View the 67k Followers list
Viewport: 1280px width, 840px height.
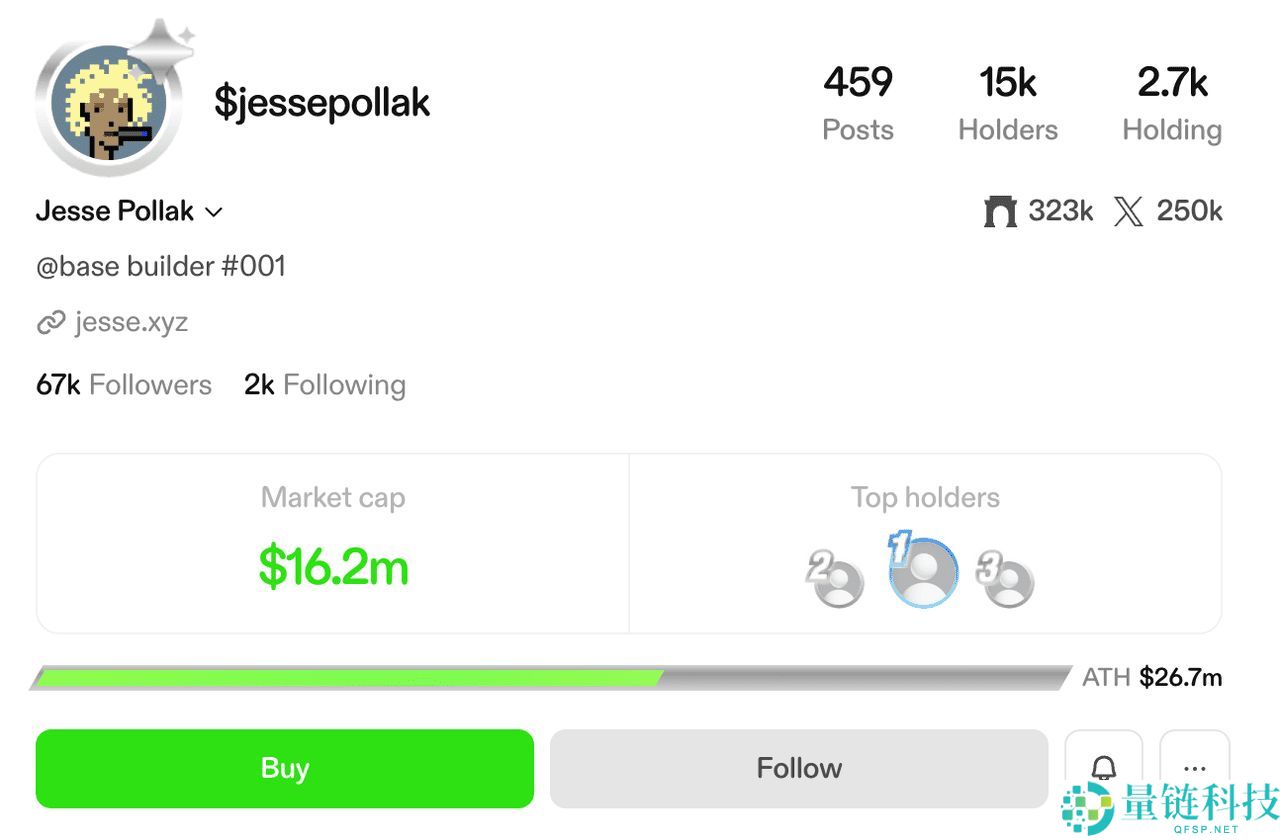tap(123, 384)
